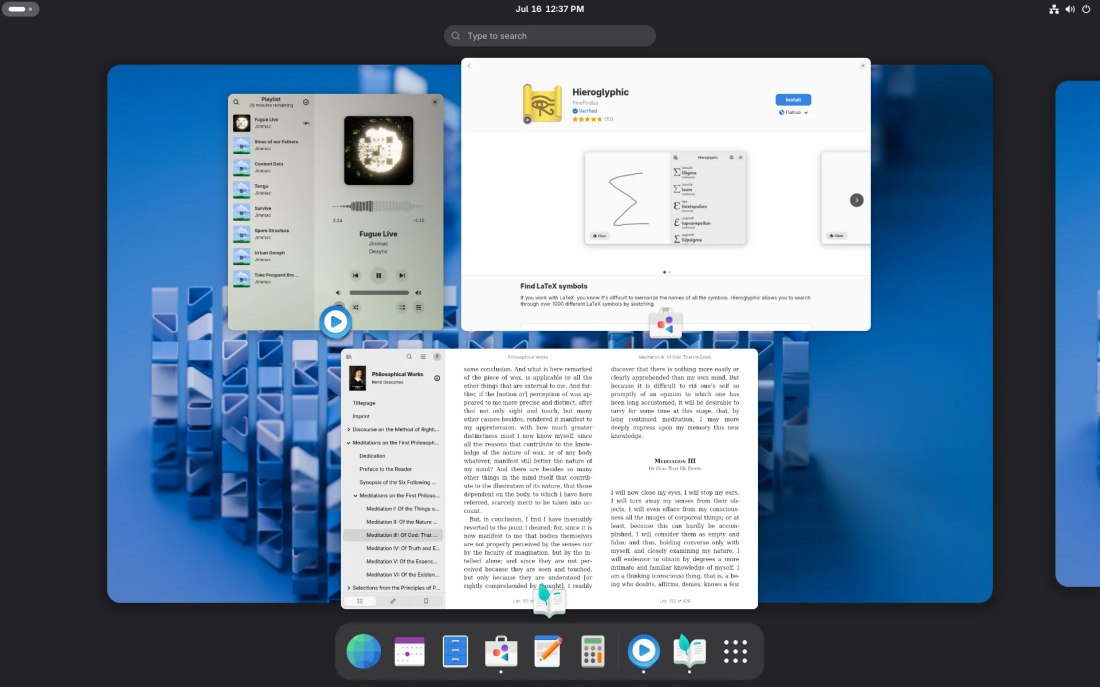This screenshot has height=687, width=1100.
Task: Click the select checkmark icon in the Playlist header
Action: [x=306, y=102]
